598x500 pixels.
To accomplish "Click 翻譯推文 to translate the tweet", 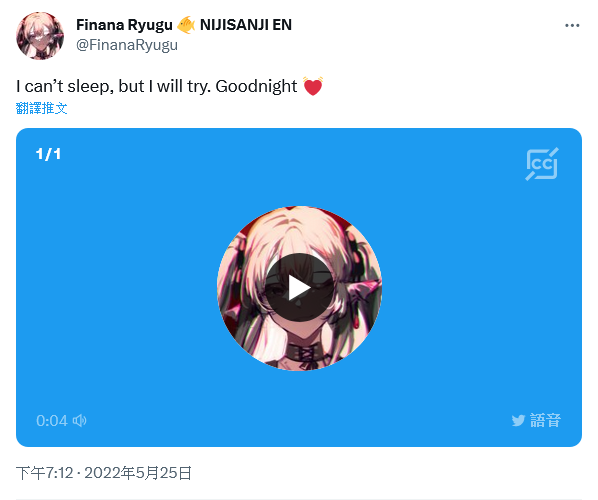I will point(42,108).
